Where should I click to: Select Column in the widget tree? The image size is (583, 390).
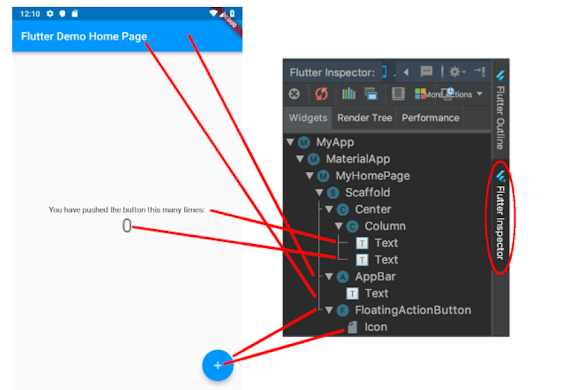click(x=385, y=226)
